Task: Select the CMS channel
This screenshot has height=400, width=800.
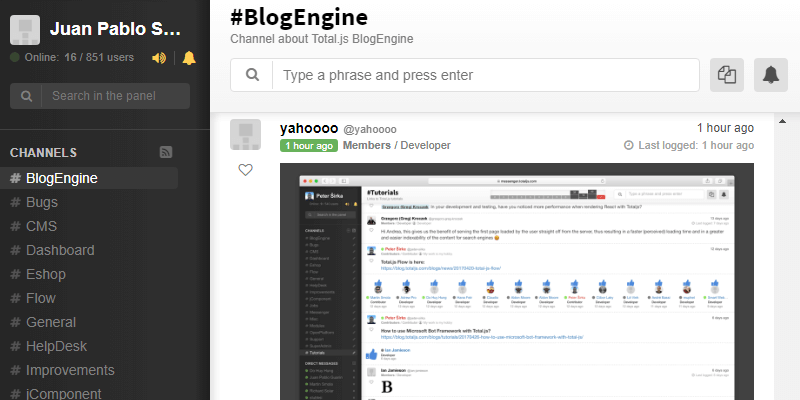Action: click(x=41, y=226)
